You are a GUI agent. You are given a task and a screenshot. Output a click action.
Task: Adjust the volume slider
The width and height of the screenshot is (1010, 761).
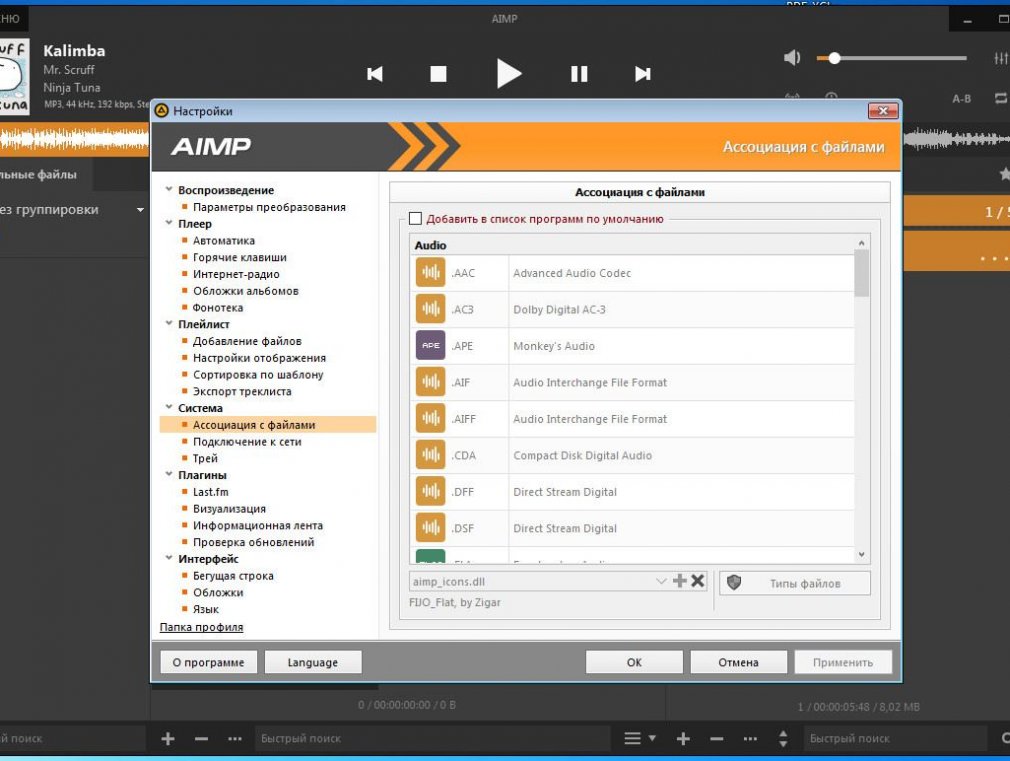click(891, 58)
